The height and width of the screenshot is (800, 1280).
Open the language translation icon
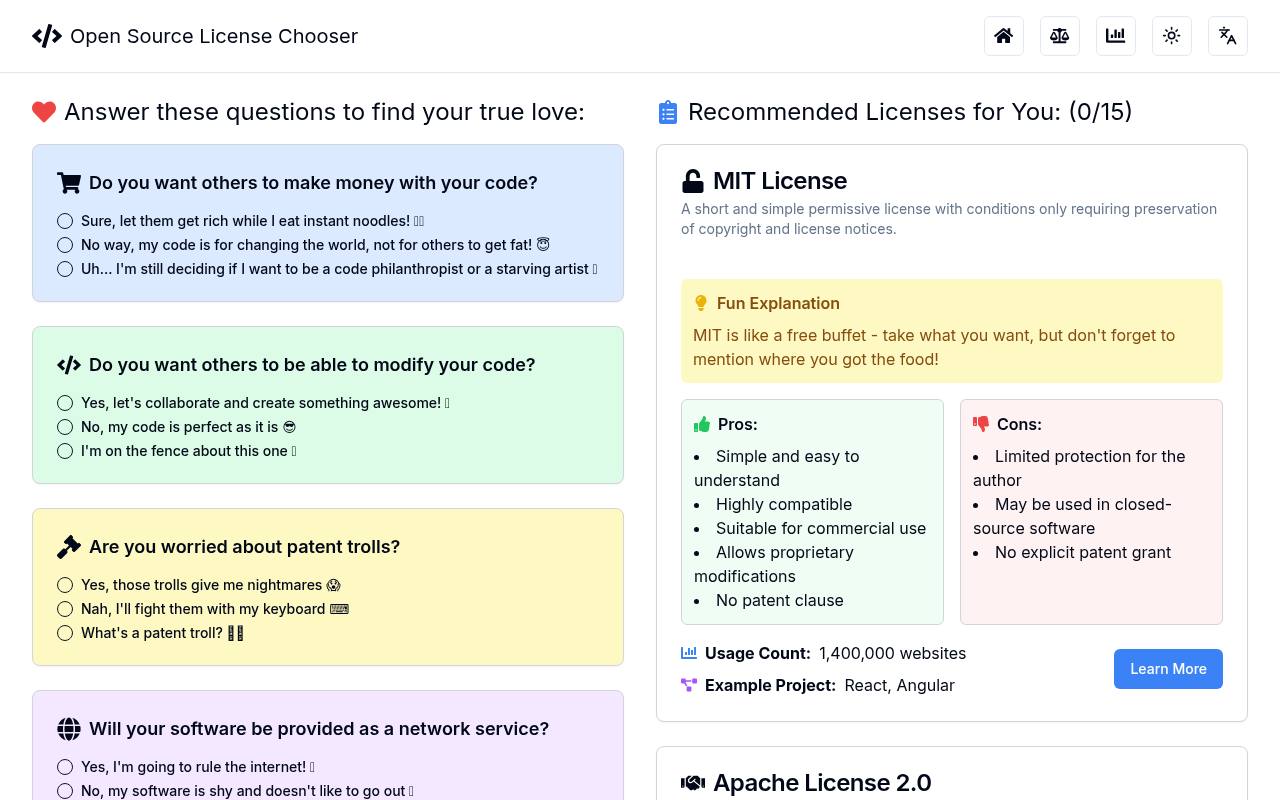click(1228, 36)
